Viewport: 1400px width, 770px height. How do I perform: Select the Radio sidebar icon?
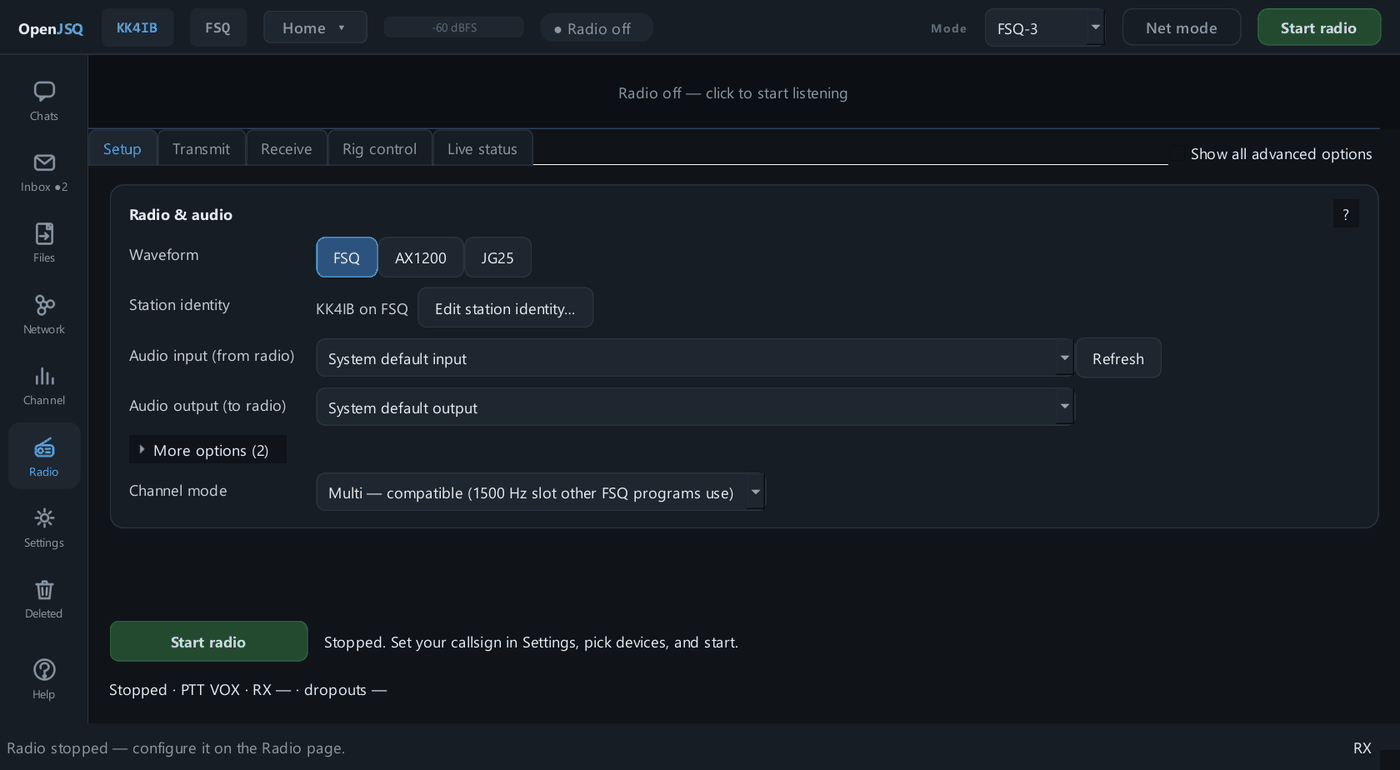tap(44, 457)
